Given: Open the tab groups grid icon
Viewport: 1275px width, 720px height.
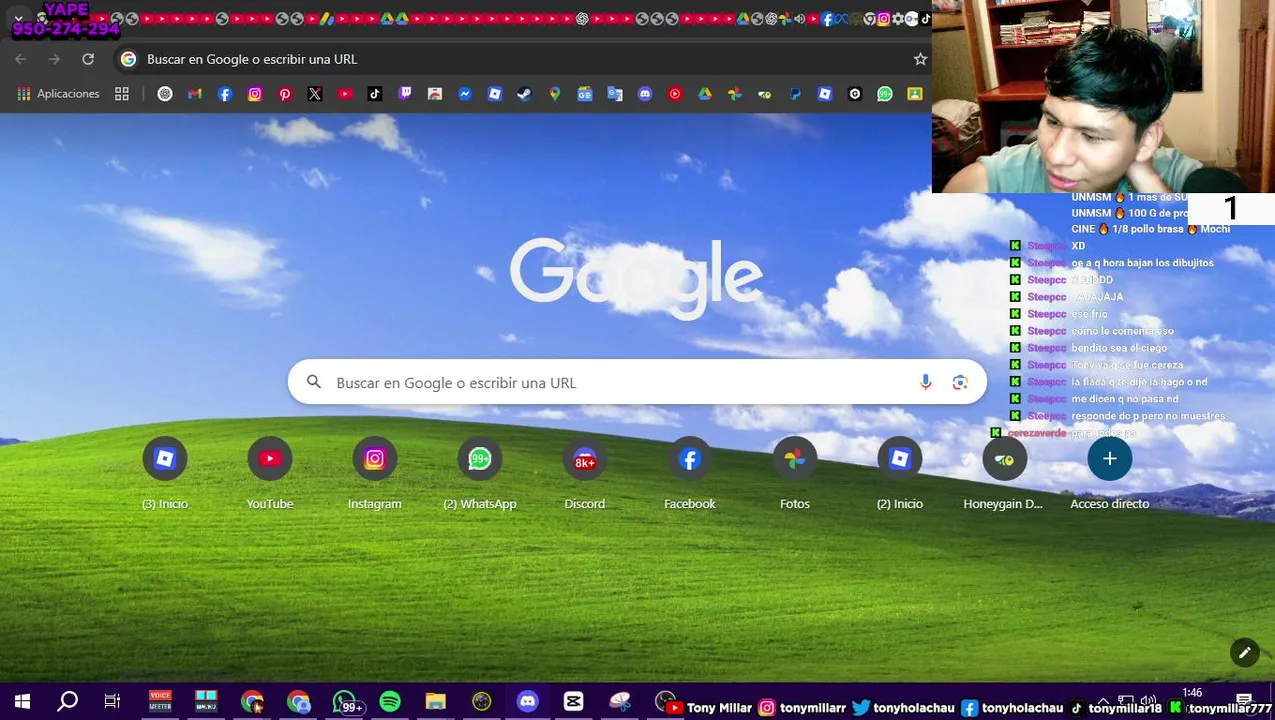Looking at the screenshot, I should pos(122,94).
